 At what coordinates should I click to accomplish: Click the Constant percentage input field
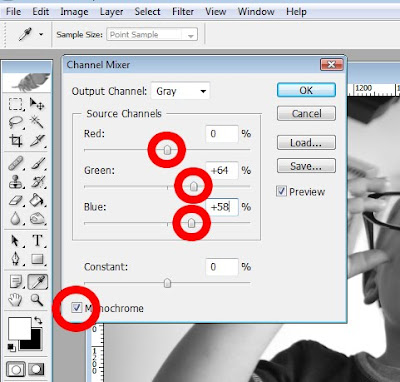(x=222, y=267)
